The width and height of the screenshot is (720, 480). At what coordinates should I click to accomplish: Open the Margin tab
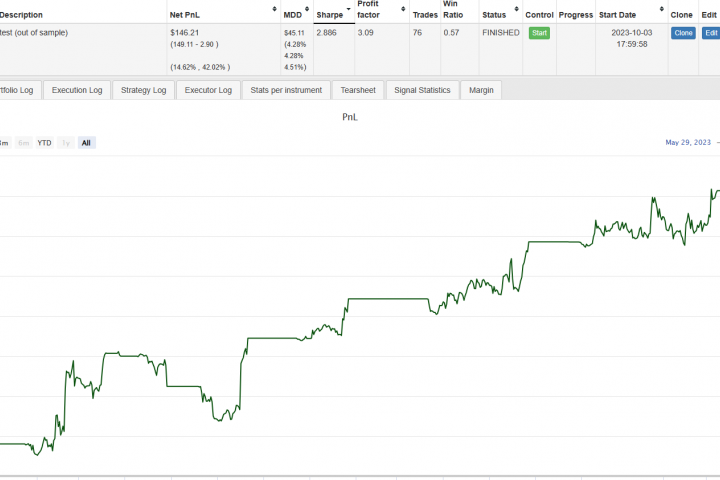[481, 90]
